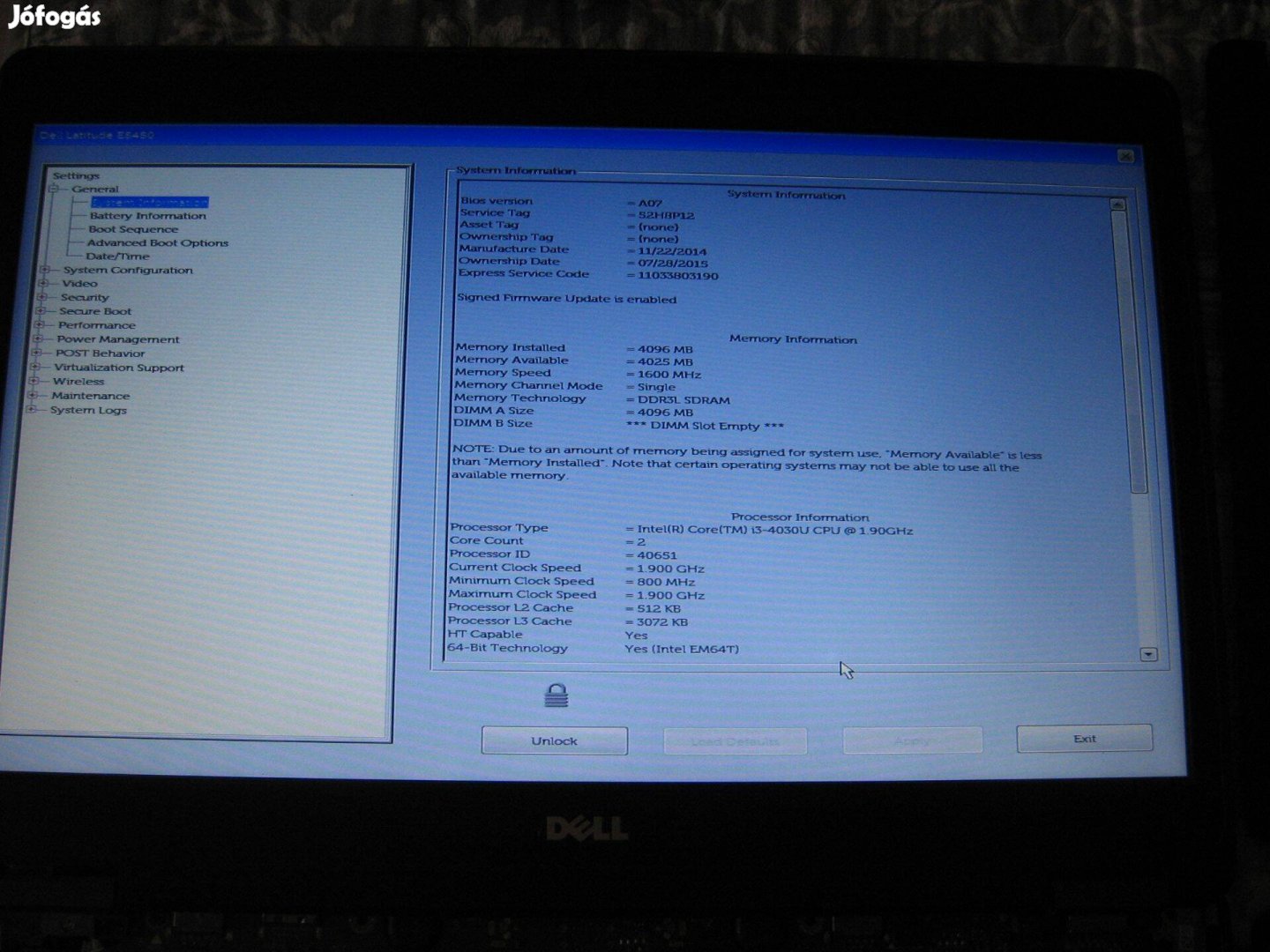
Task: Click Memory Available value 4025 MB
Action: click(665, 361)
